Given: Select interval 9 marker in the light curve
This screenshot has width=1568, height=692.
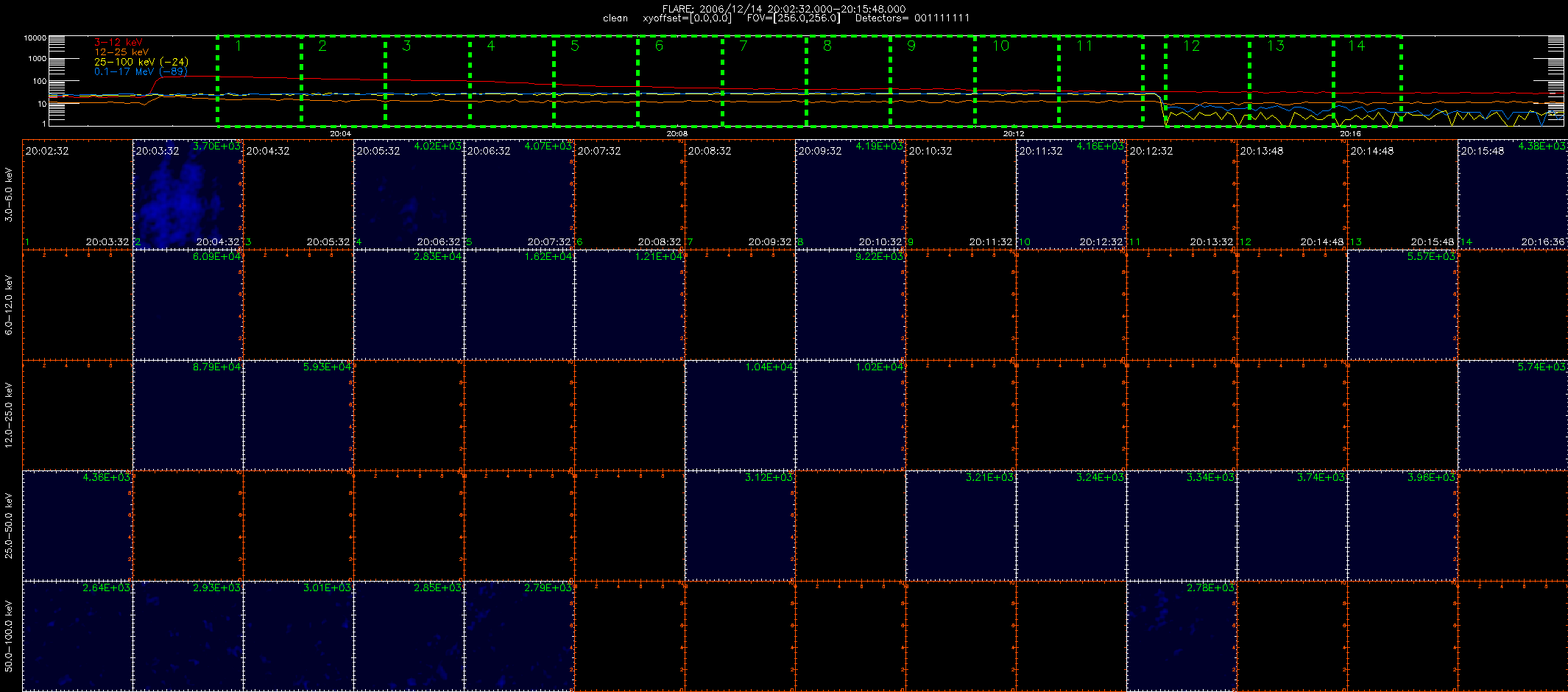Looking at the screenshot, I should click(x=911, y=46).
